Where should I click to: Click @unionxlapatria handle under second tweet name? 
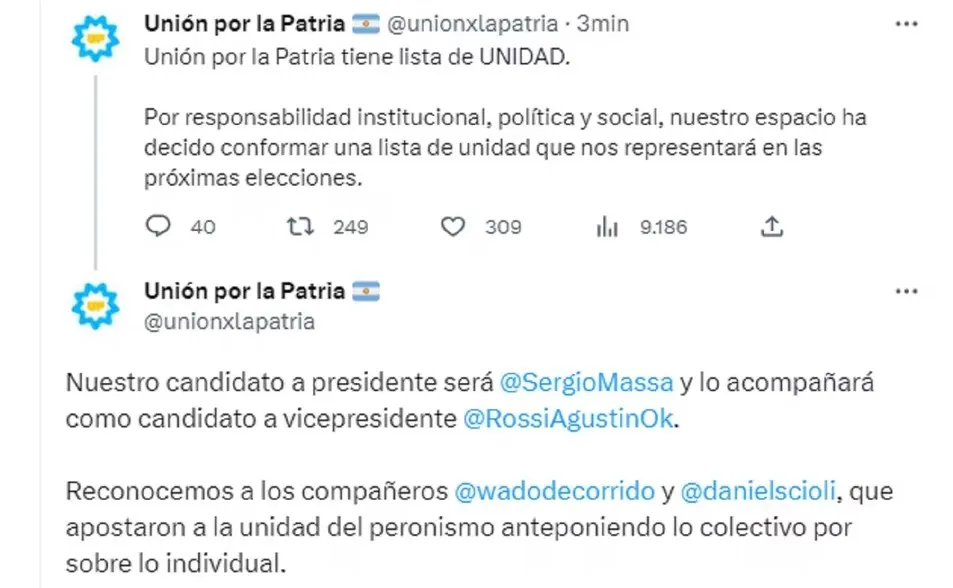pos(229,321)
